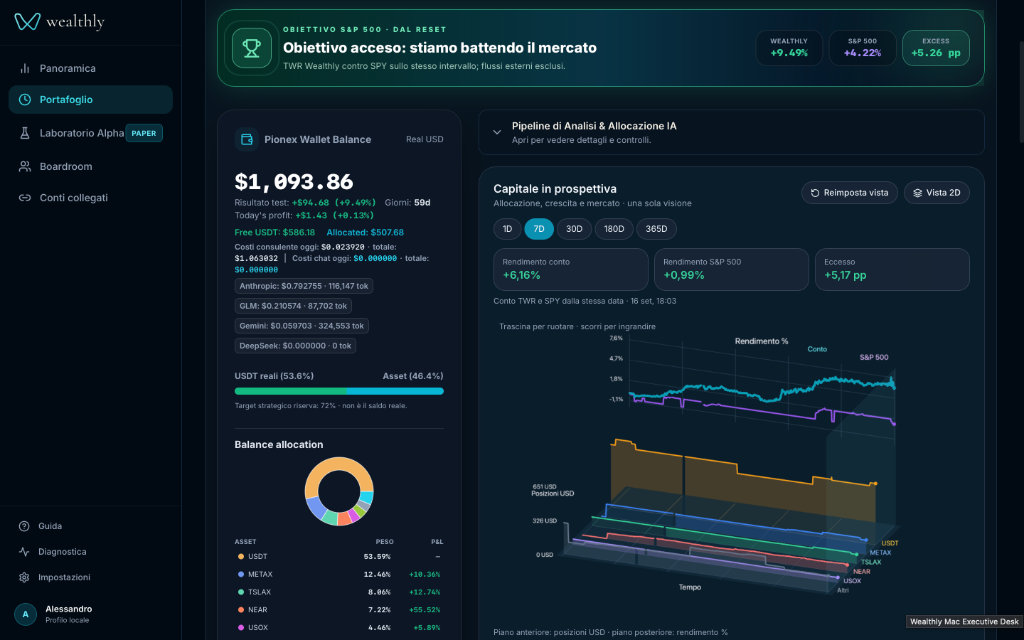
Task: Click the TSLAX weight 8.06% value
Action: pyautogui.click(x=377, y=592)
